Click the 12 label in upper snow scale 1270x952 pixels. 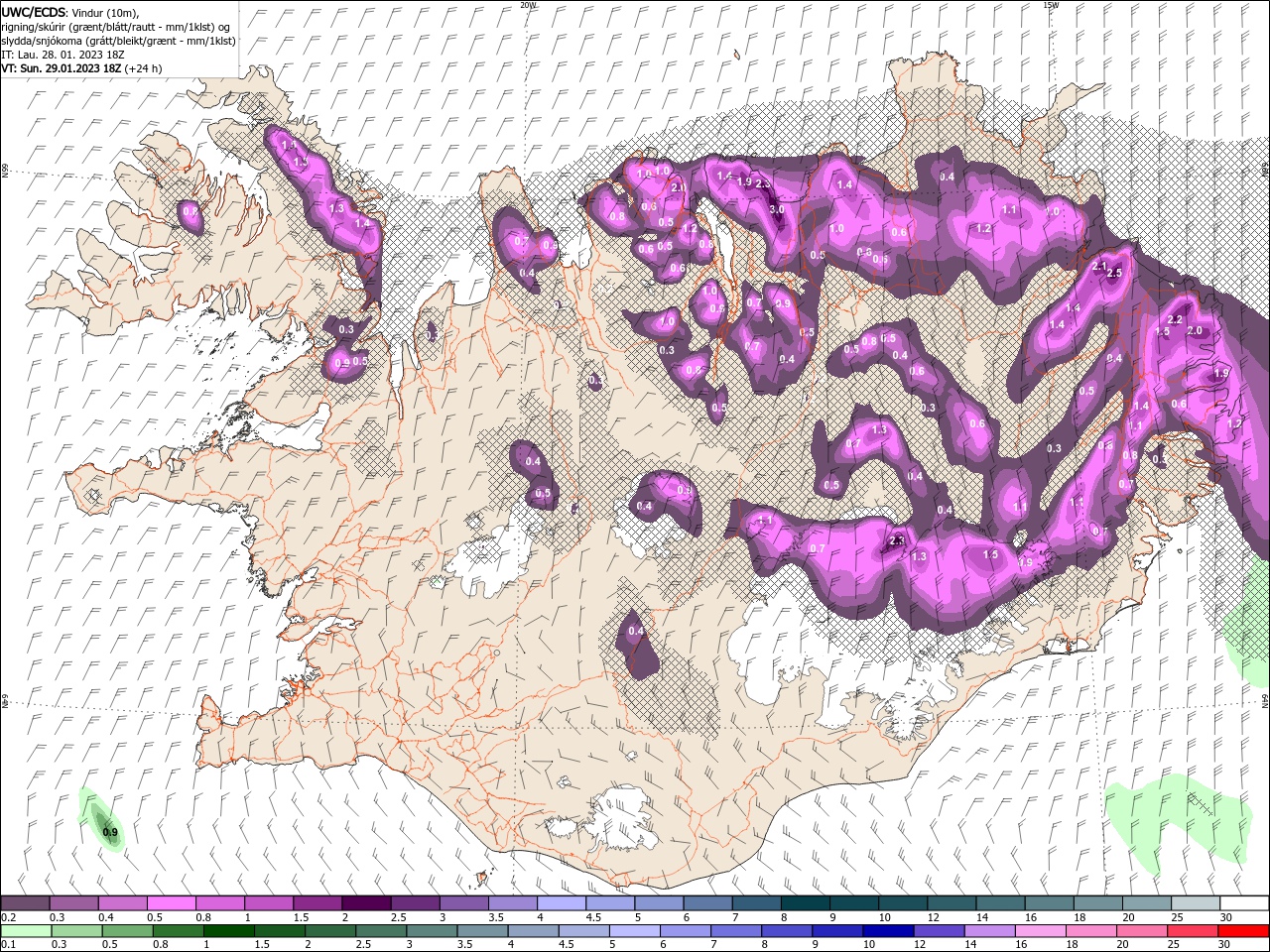pyautogui.click(x=933, y=917)
